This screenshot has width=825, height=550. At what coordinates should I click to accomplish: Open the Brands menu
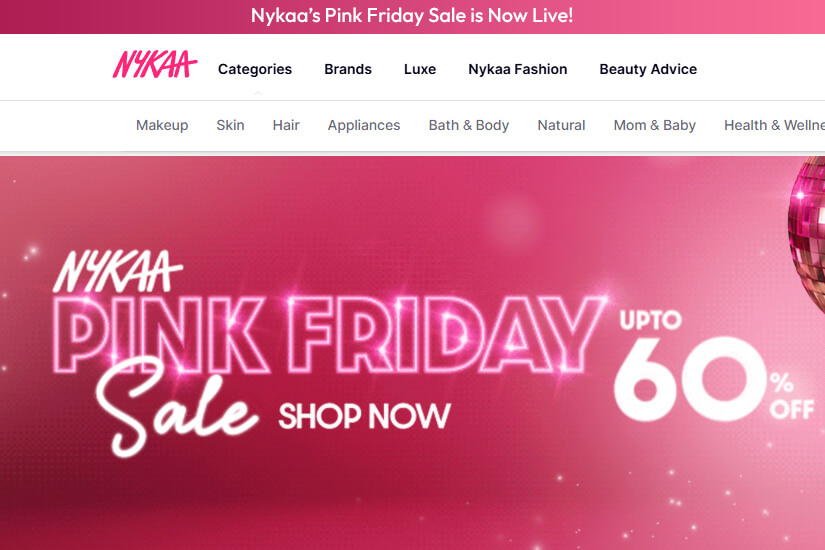[x=348, y=69]
